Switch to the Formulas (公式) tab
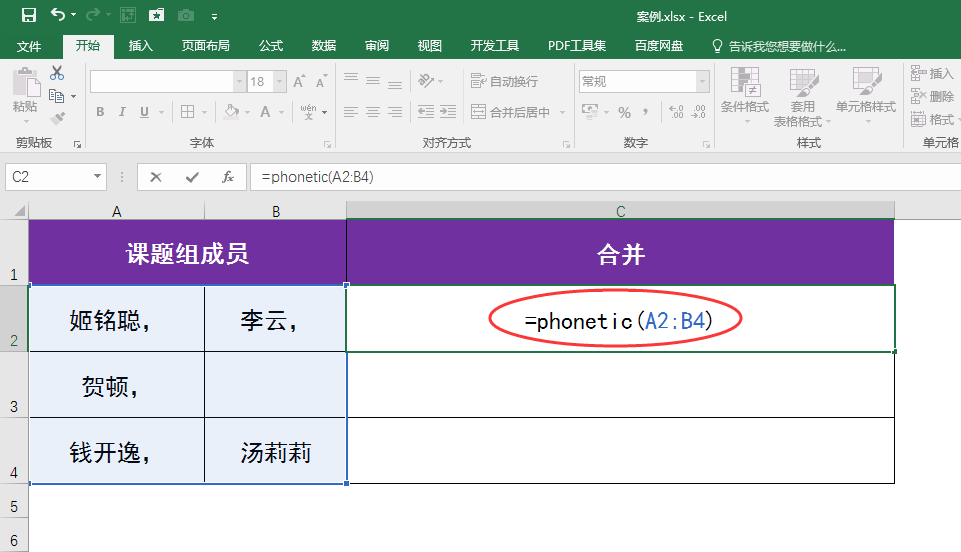 pyautogui.click(x=270, y=46)
